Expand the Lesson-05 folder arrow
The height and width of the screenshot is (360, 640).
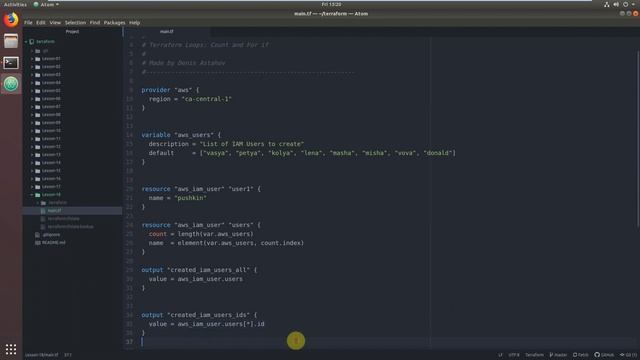point(32,91)
